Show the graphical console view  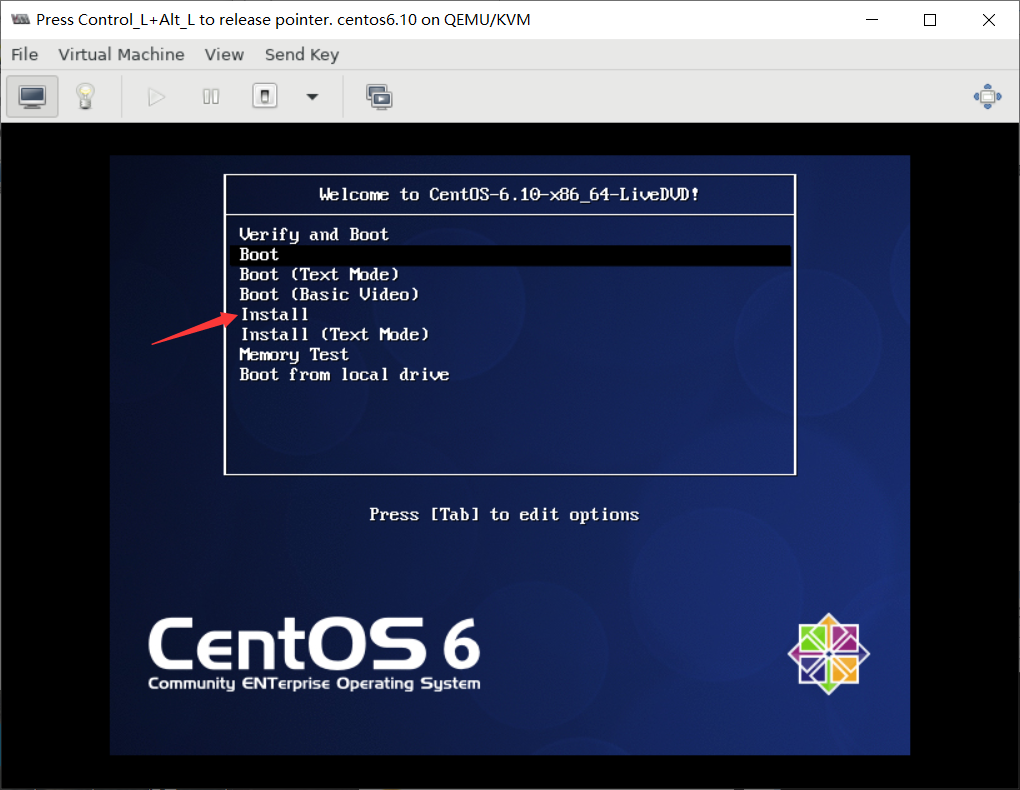tap(32, 96)
